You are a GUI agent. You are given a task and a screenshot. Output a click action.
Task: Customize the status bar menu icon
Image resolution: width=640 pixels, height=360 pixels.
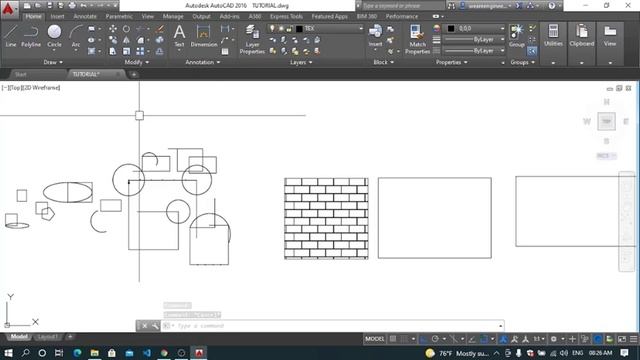[633, 339]
